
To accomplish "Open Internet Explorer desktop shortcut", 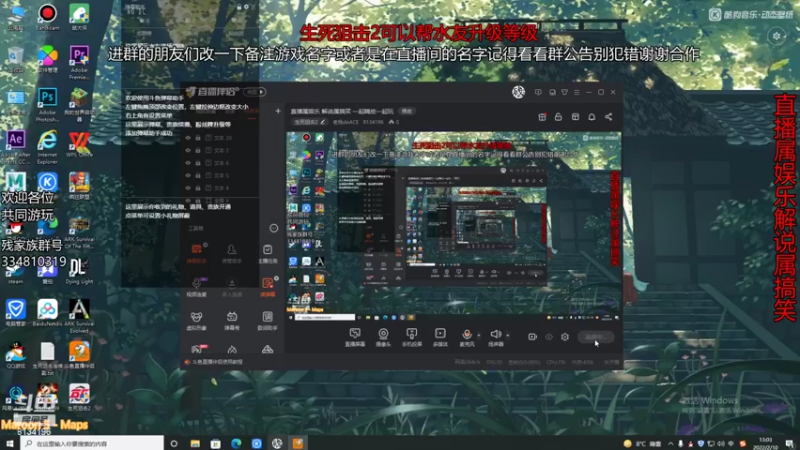I will [47, 147].
